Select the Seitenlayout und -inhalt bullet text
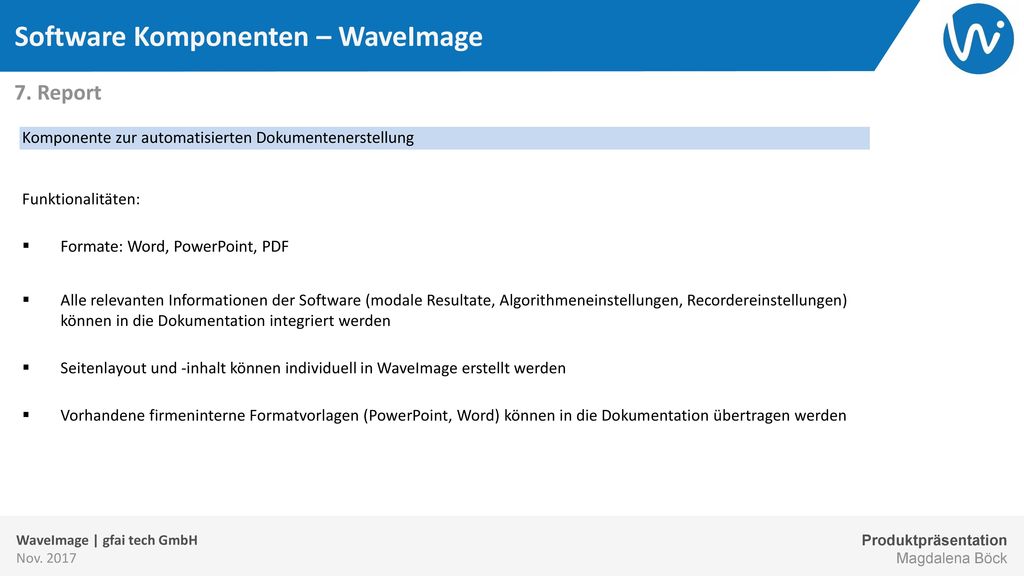 click(x=313, y=368)
